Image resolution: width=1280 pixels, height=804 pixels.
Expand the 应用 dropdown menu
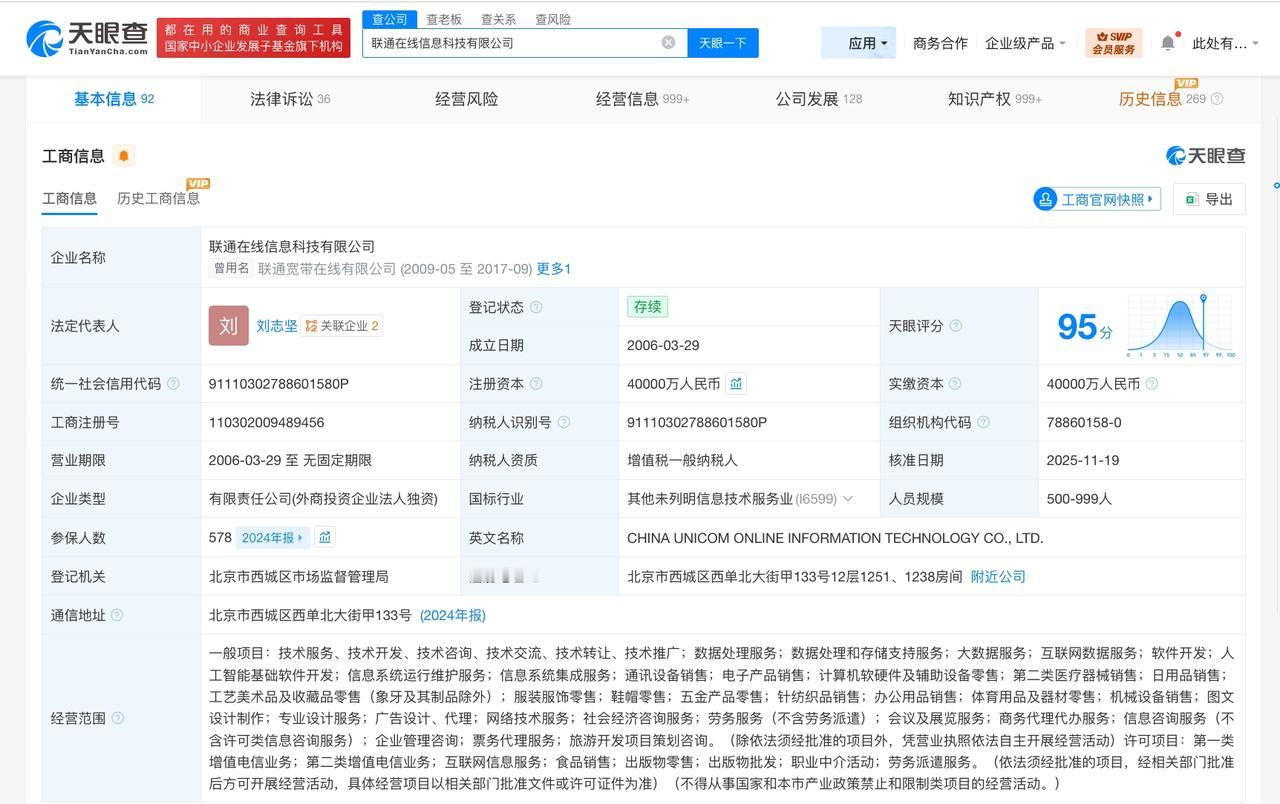866,43
